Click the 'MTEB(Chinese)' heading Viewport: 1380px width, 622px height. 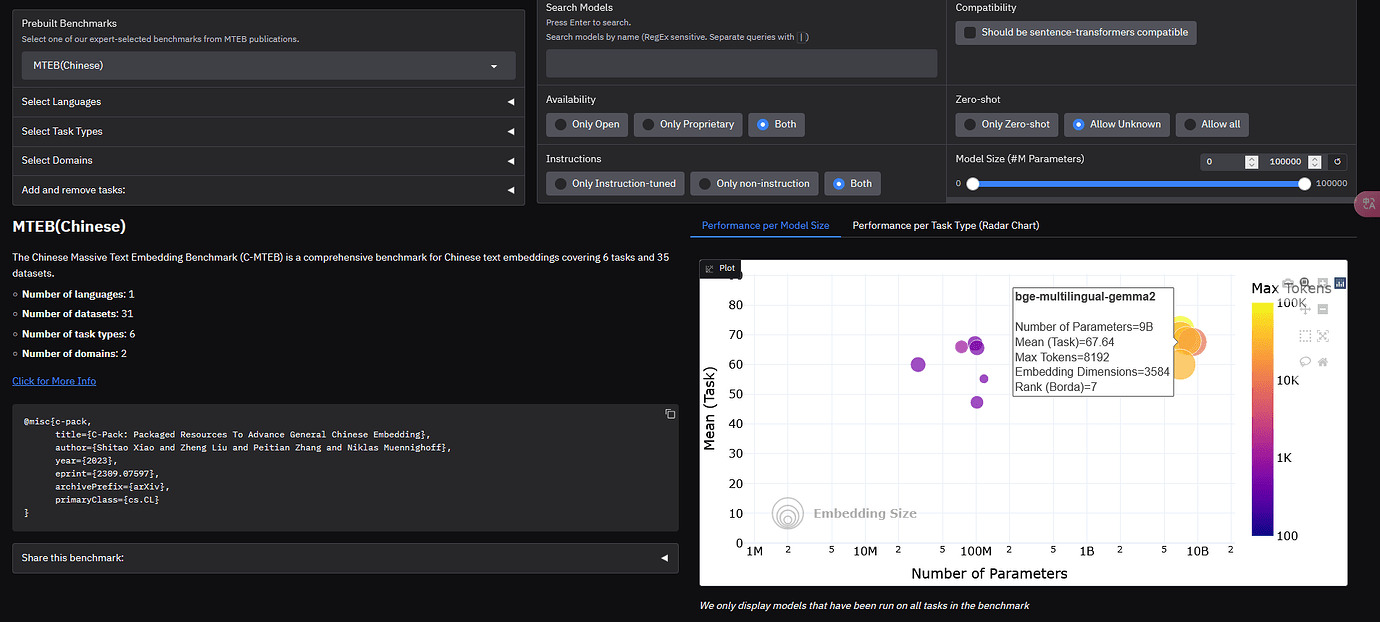69,226
